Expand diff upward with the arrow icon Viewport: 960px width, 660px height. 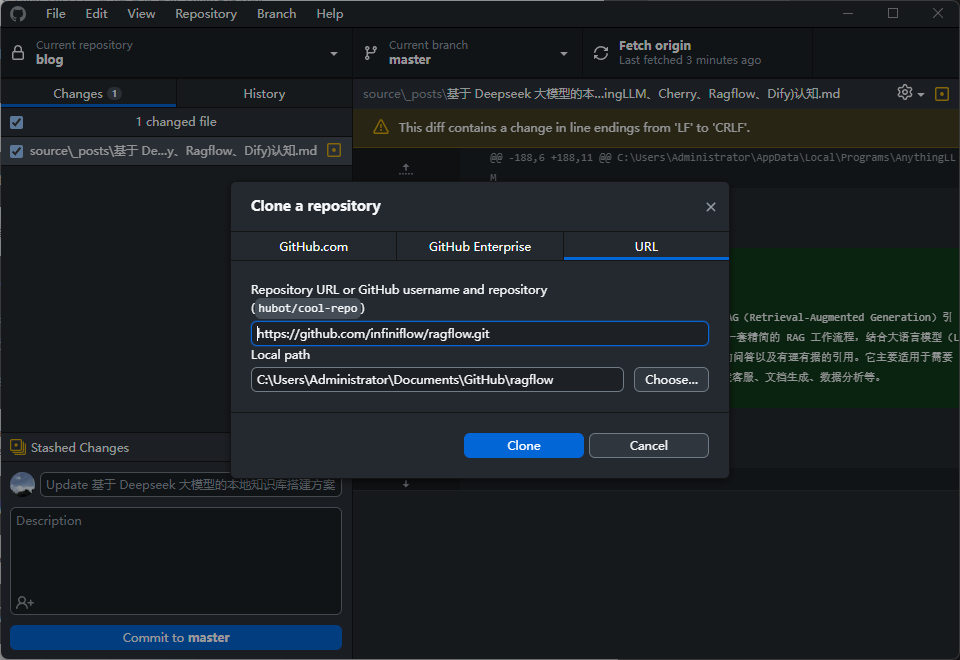(405, 169)
